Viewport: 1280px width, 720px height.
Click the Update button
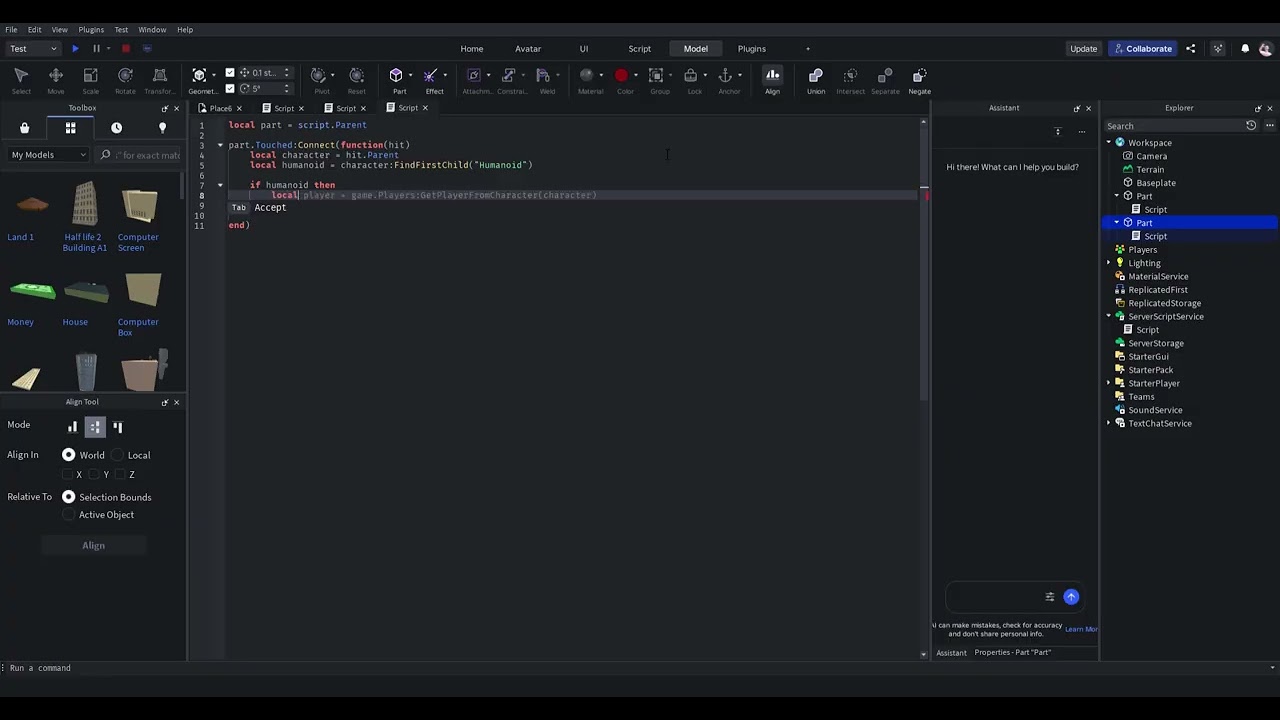click(1083, 48)
